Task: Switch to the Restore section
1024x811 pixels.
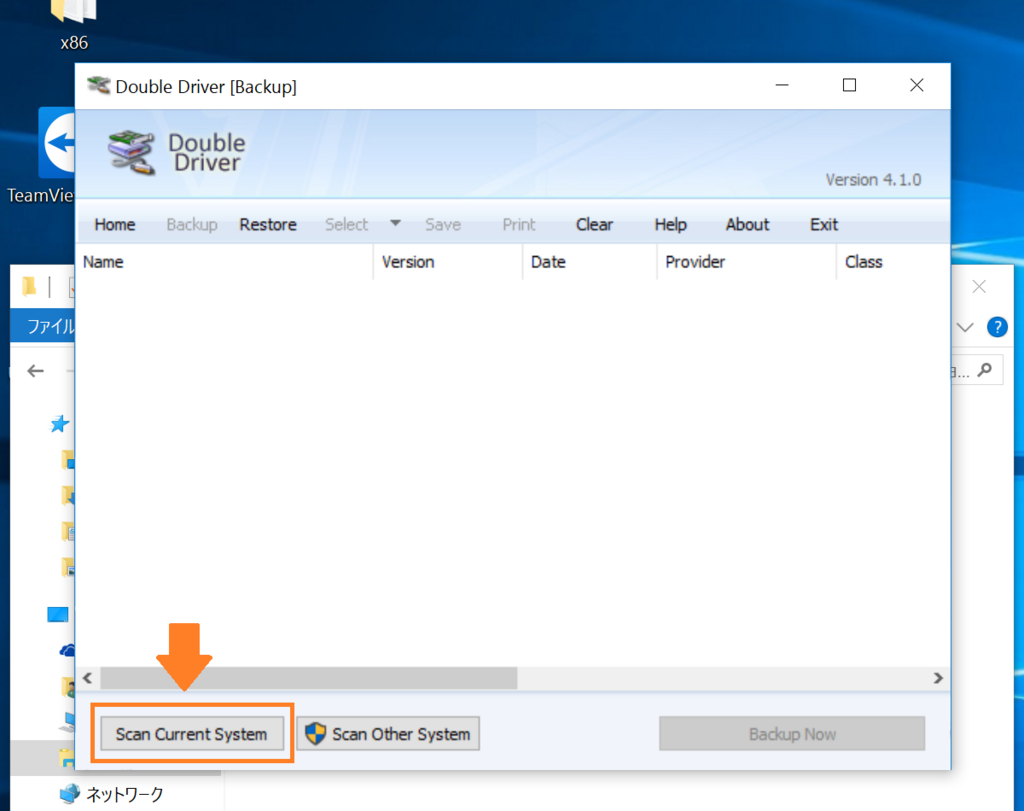Action: point(268,225)
